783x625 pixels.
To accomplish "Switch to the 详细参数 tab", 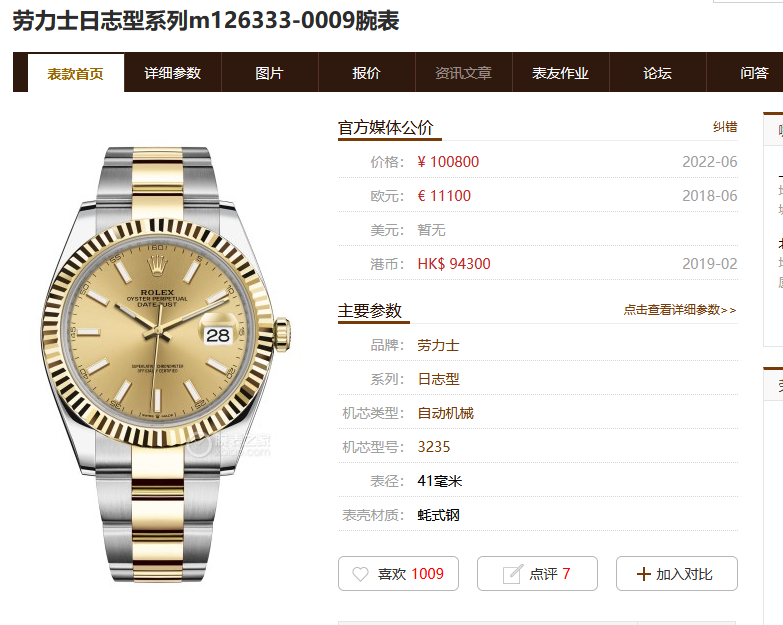I will (172, 73).
